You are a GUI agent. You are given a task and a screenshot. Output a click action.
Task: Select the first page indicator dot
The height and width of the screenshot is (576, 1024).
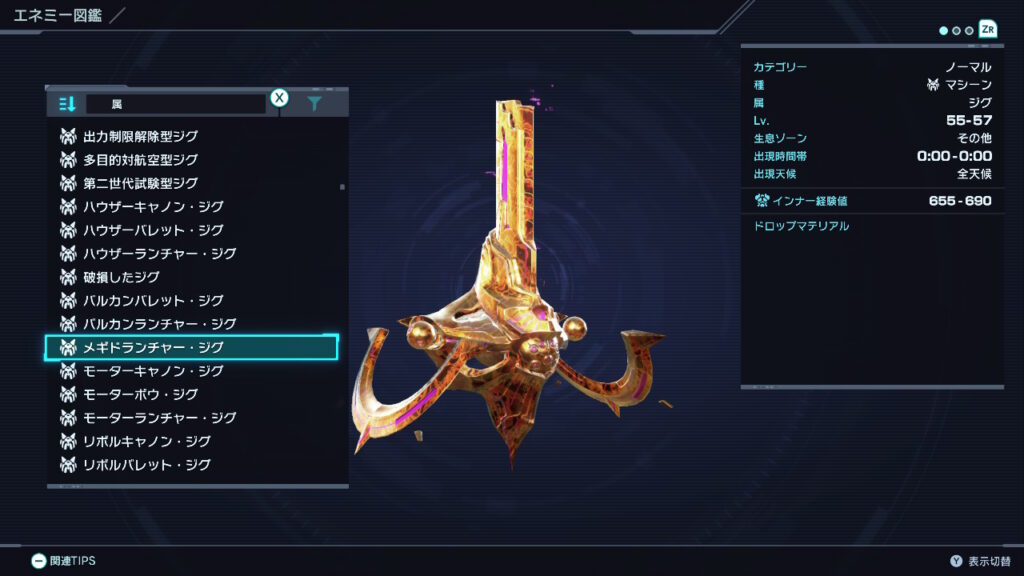pos(943,31)
